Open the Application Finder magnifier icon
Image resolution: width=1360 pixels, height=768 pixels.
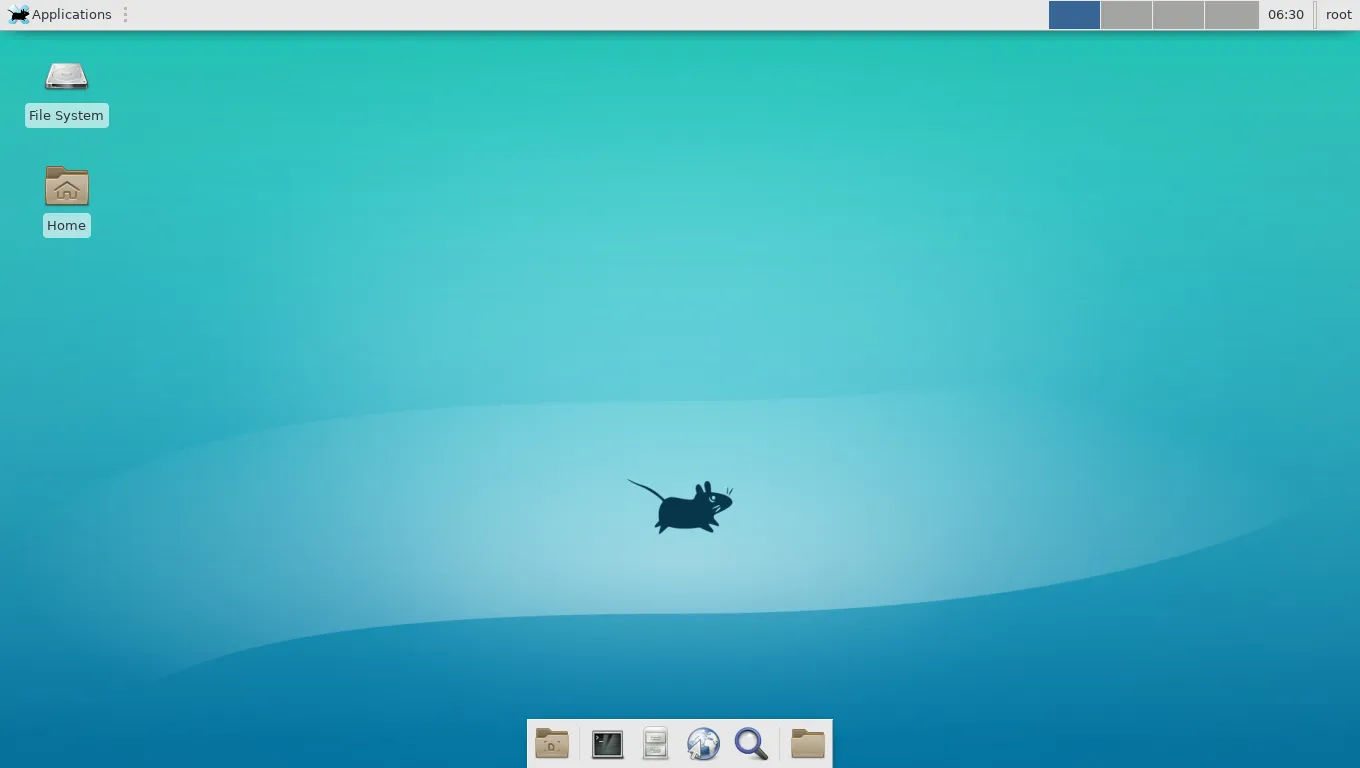coord(751,743)
